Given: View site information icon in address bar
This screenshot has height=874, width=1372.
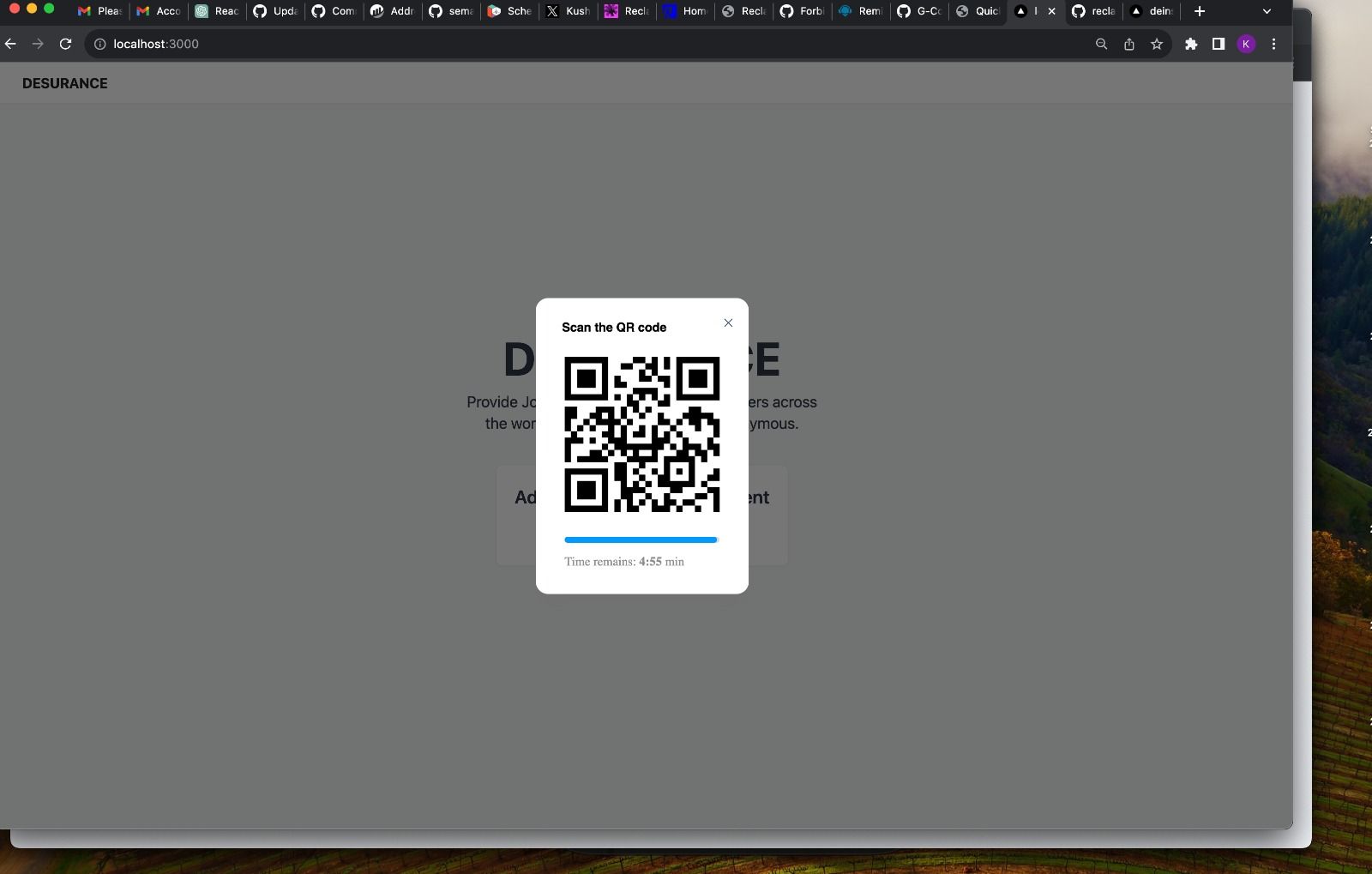Looking at the screenshot, I should pos(99,44).
